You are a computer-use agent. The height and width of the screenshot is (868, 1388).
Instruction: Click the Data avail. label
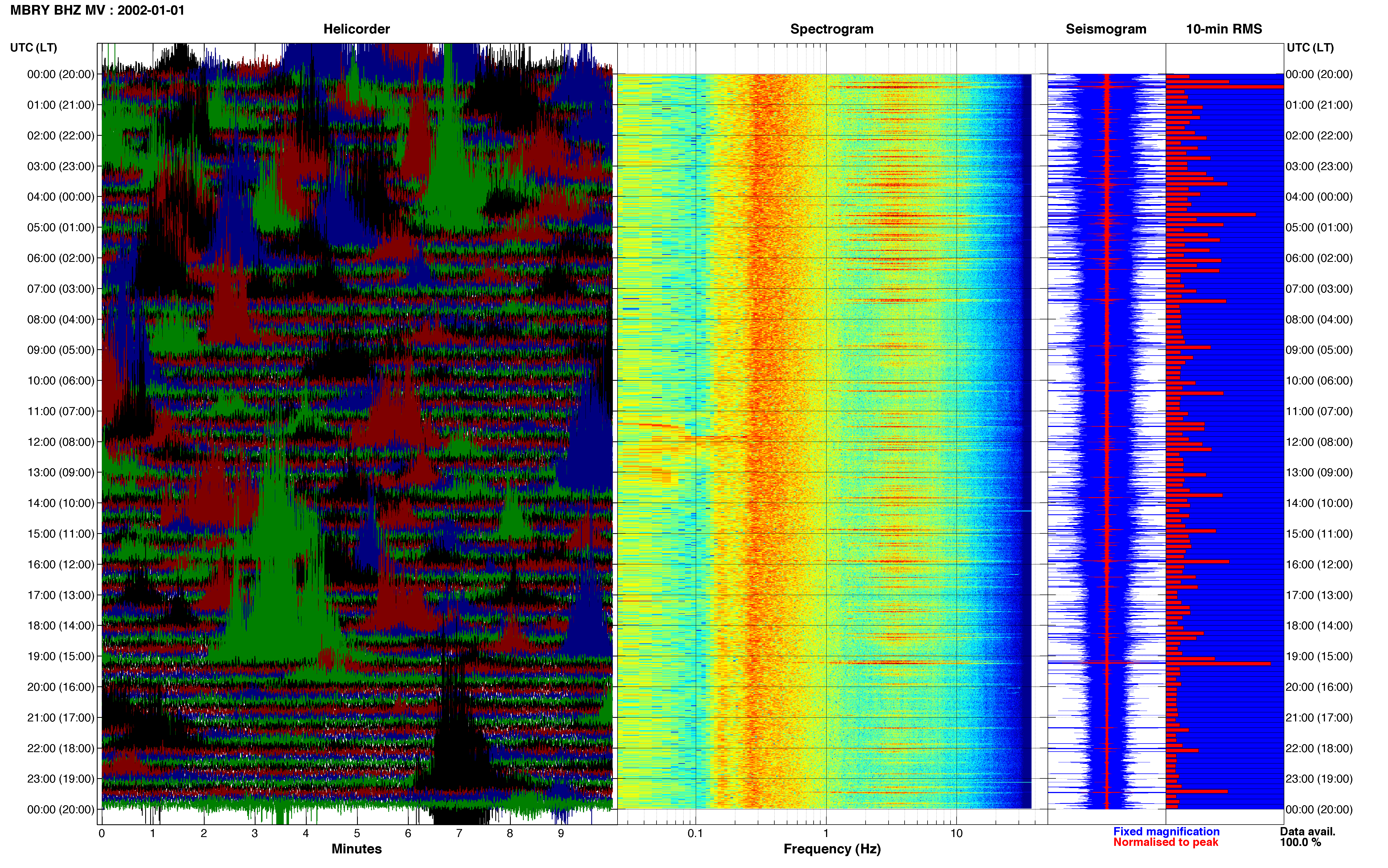point(1308,831)
